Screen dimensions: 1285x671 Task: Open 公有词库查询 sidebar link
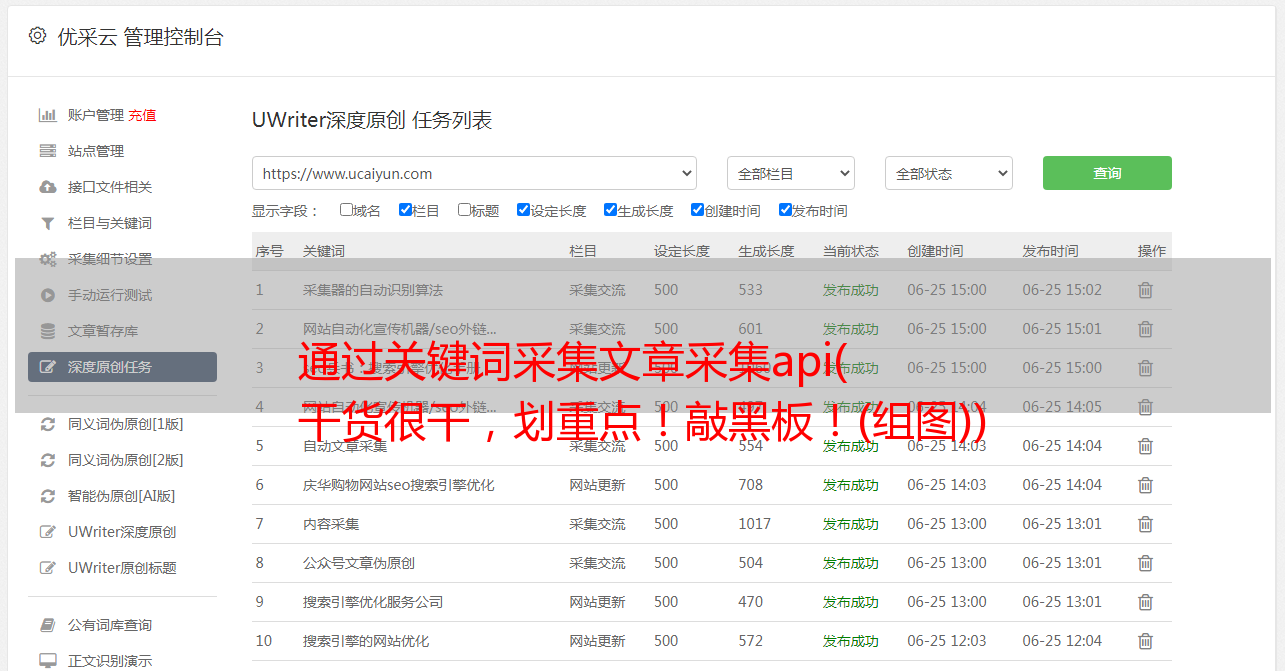pyautogui.click(x=110, y=625)
